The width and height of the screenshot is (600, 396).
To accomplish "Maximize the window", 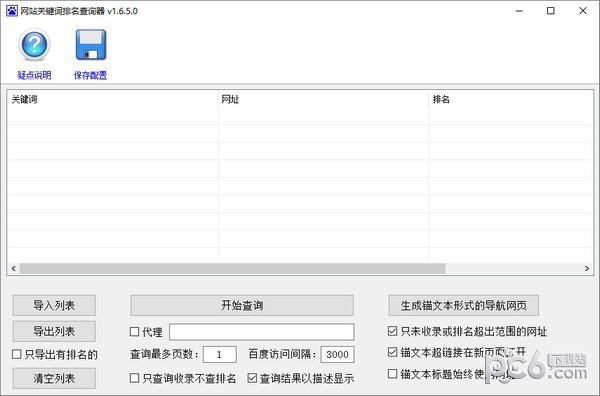I will pyautogui.click(x=551, y=11).
